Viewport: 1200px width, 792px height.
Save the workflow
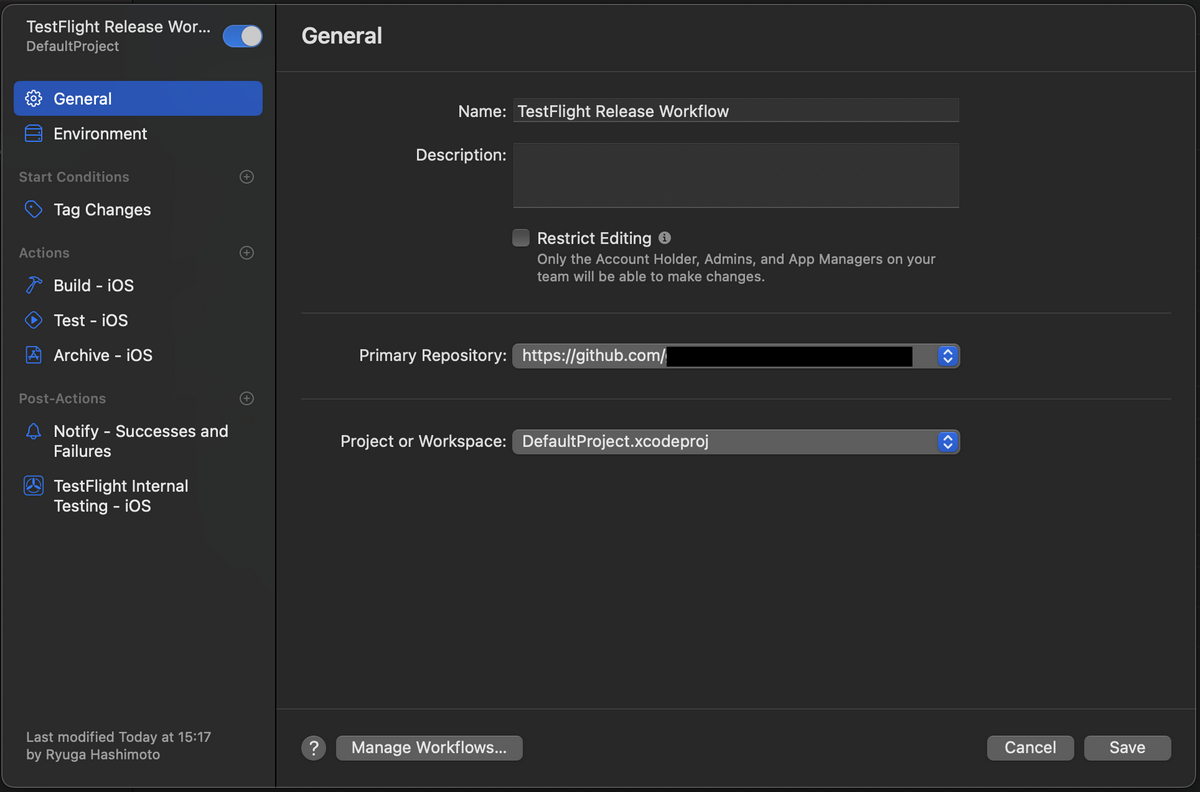1127,748
